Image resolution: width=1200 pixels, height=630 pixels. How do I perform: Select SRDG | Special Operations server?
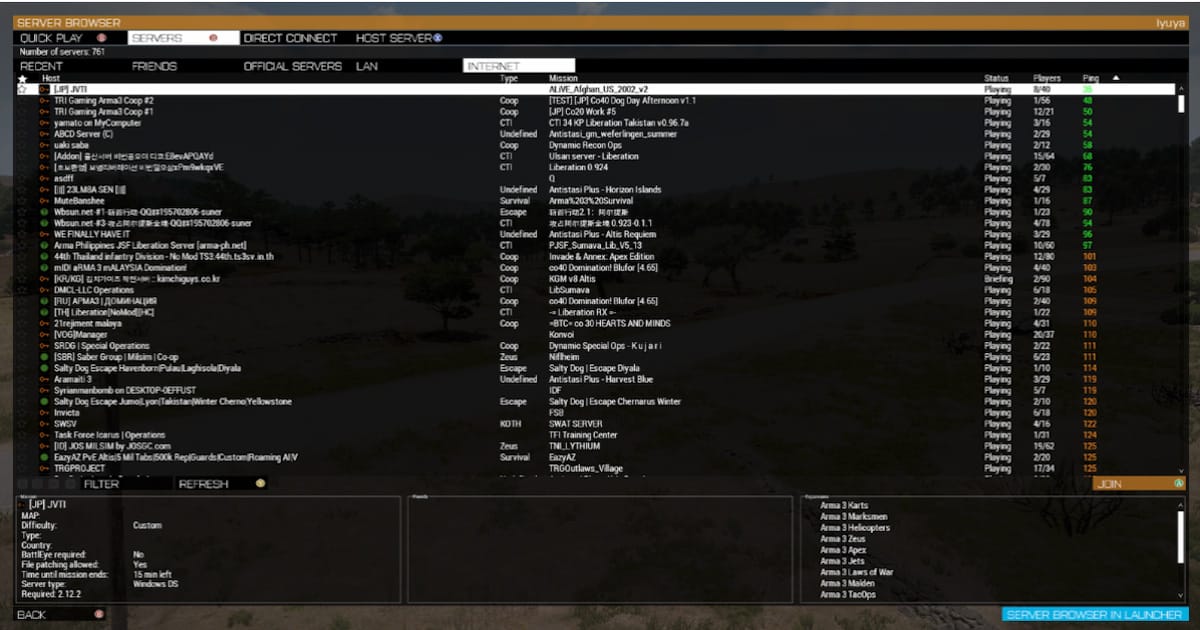coord(595,346)
